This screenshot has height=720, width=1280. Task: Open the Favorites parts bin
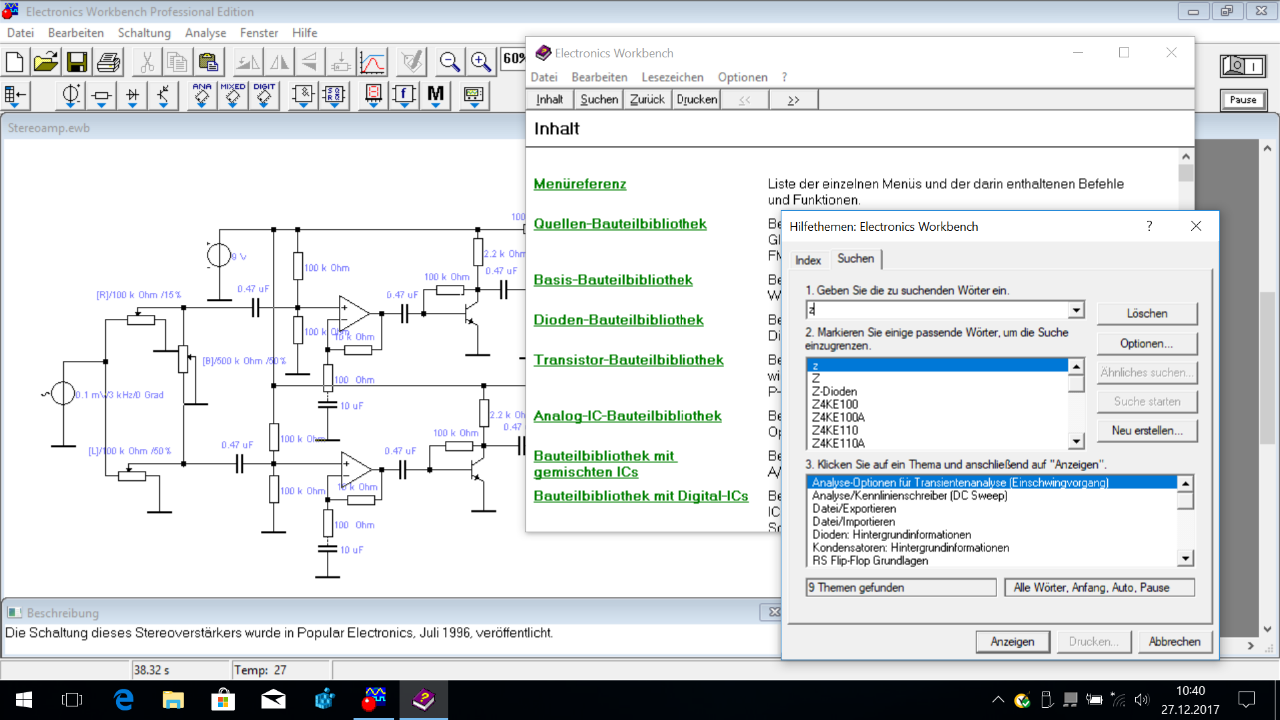click(x=16, y=96)
